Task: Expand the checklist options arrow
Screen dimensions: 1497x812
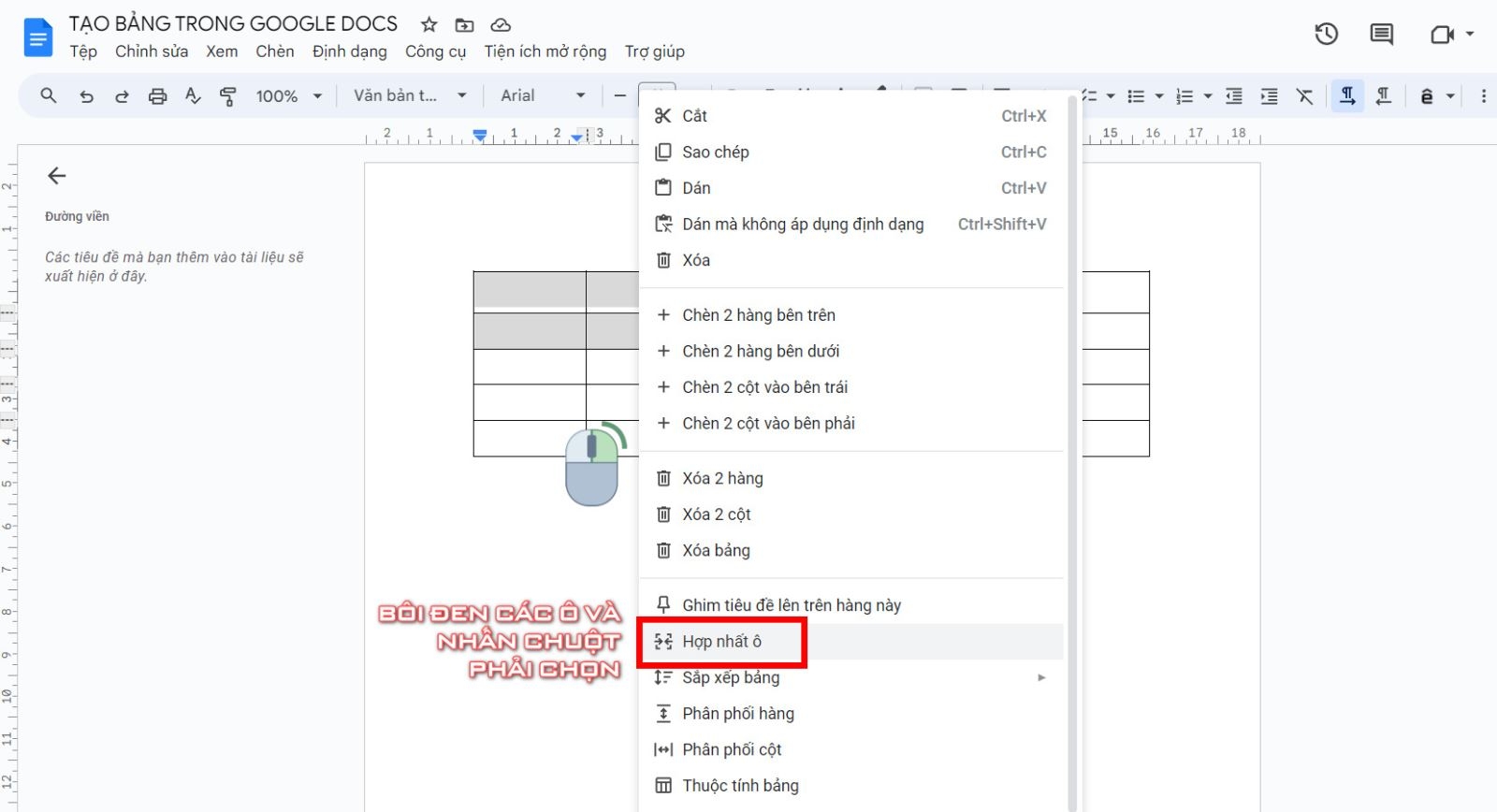Action: point(1111,95)
